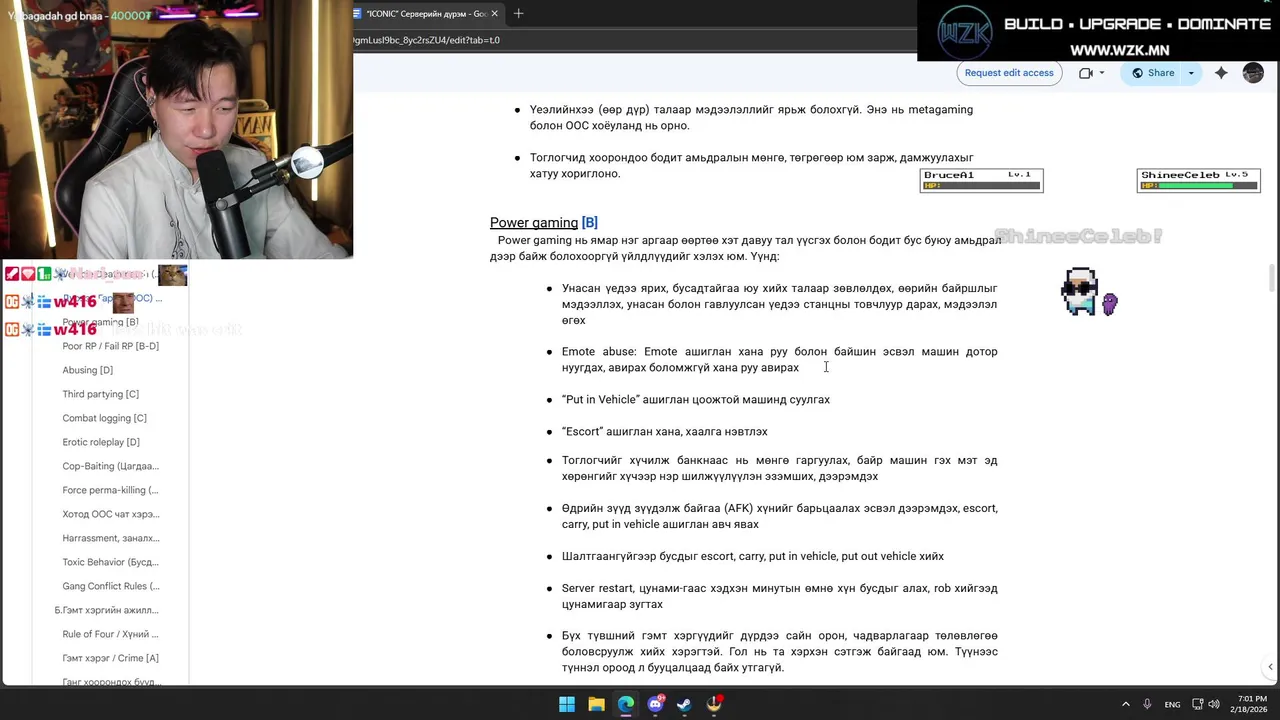Screen dimensions: 1280x720
Task: Click the Emote abuse bullet text
Action: click(780, 360)
